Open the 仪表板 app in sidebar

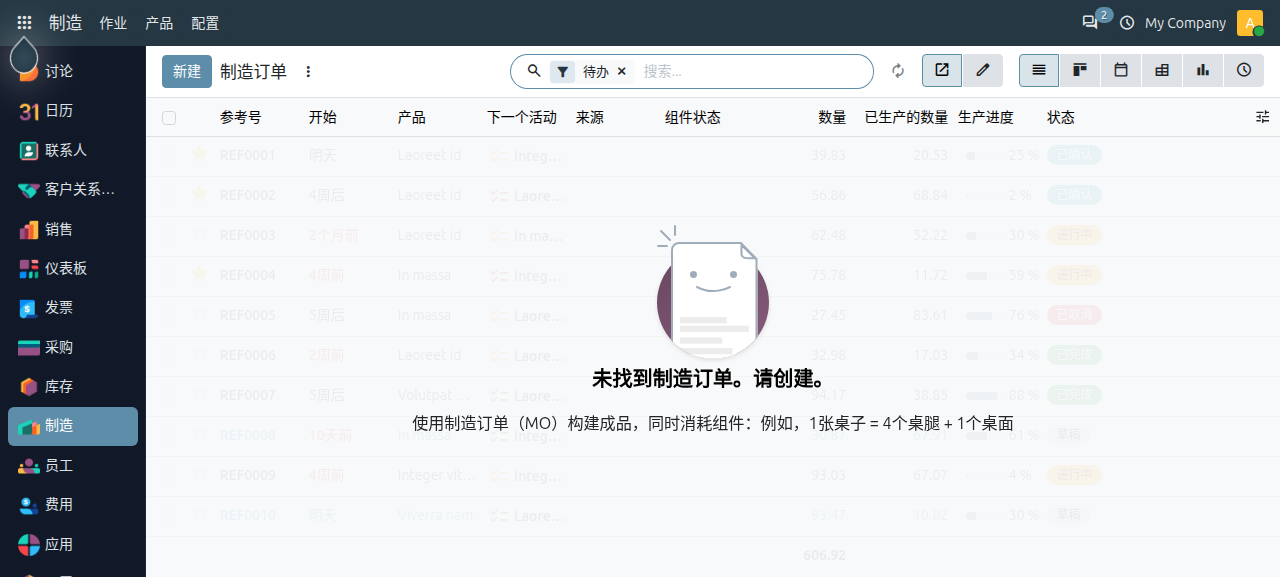click(x=73, y=268)
